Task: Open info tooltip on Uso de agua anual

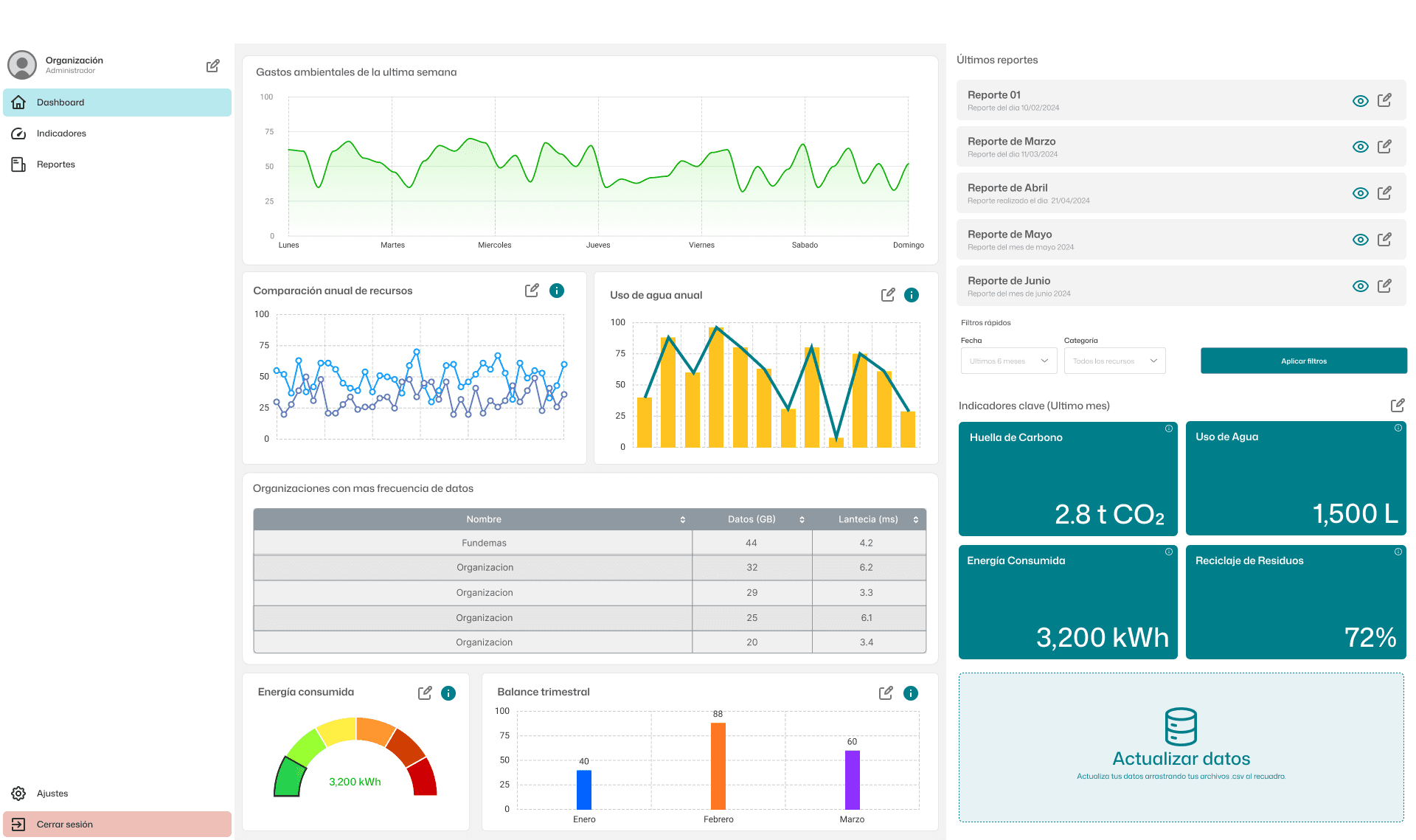Action: coord(912,294)
